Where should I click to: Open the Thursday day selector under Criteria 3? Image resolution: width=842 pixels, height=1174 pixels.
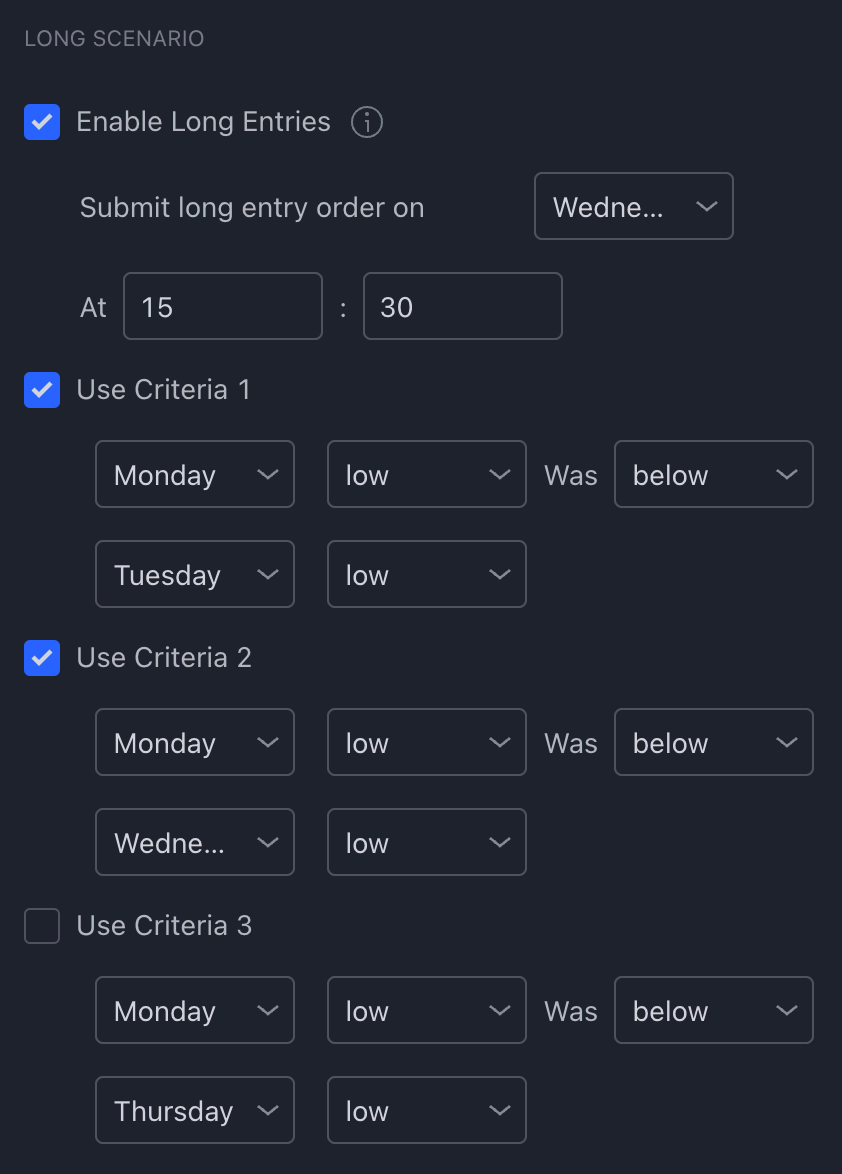pos(194,1110)
